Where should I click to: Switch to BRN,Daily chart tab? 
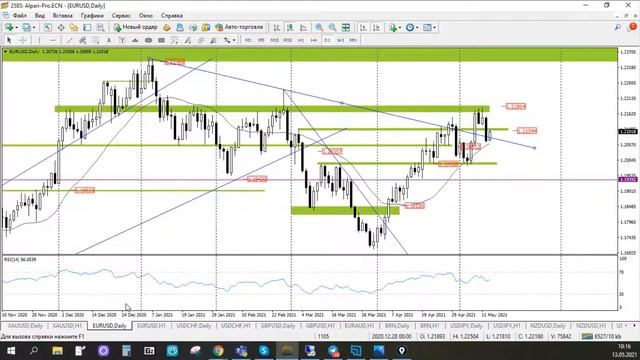coord(397,326)
